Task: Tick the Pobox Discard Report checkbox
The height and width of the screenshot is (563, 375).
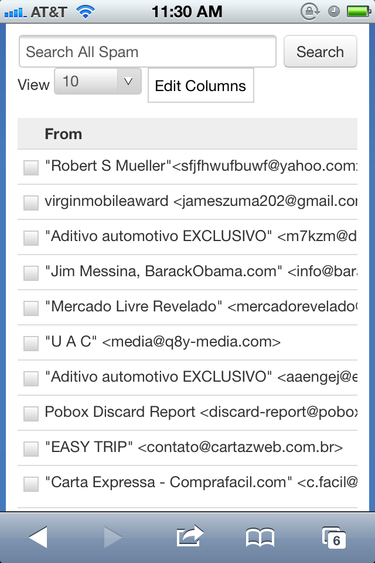Action: tap(31, 414)
